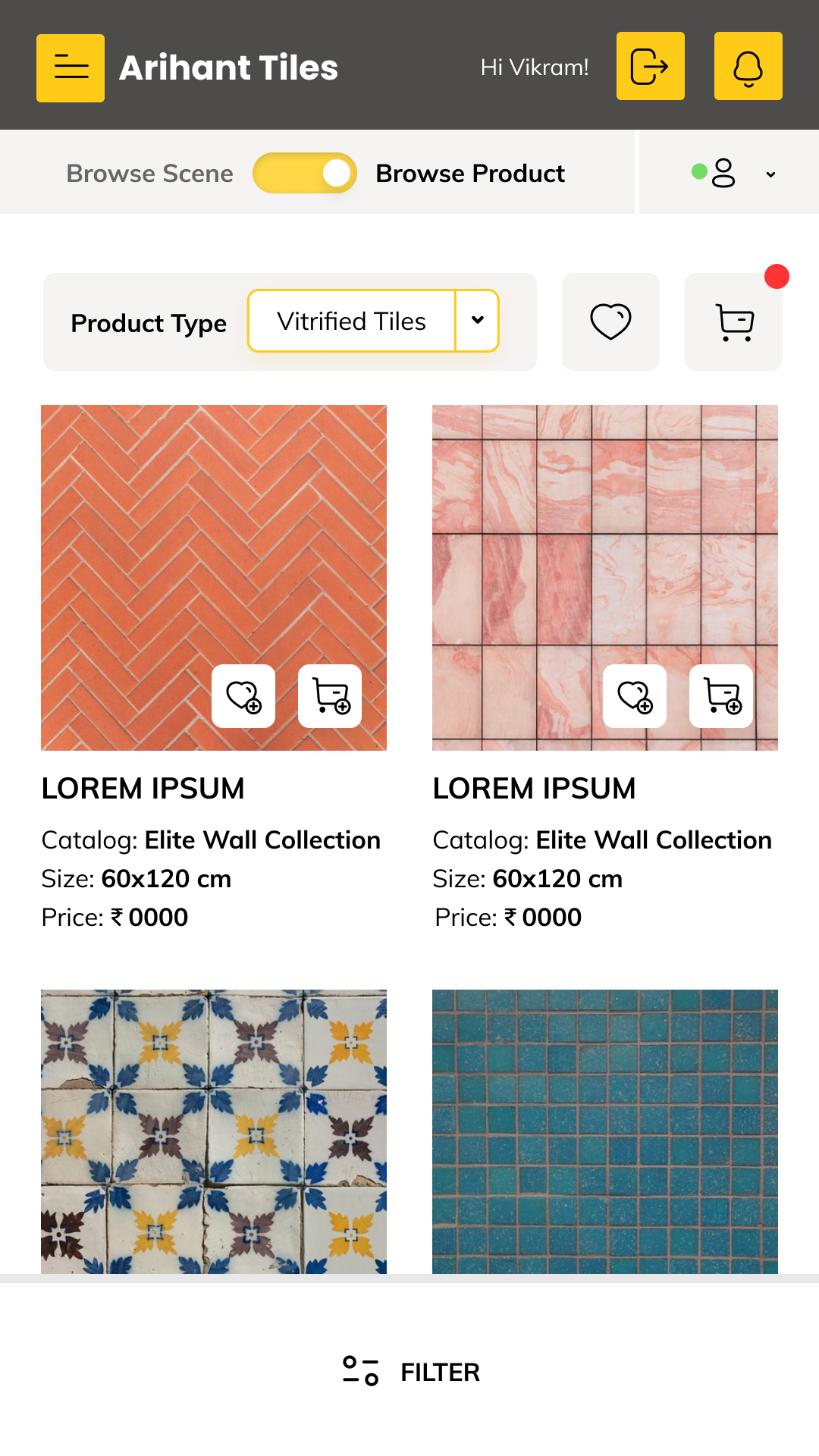This screenshot has width=819, height=1456.
Task: Add pink marble tile to cart
Action: (721, 696)
